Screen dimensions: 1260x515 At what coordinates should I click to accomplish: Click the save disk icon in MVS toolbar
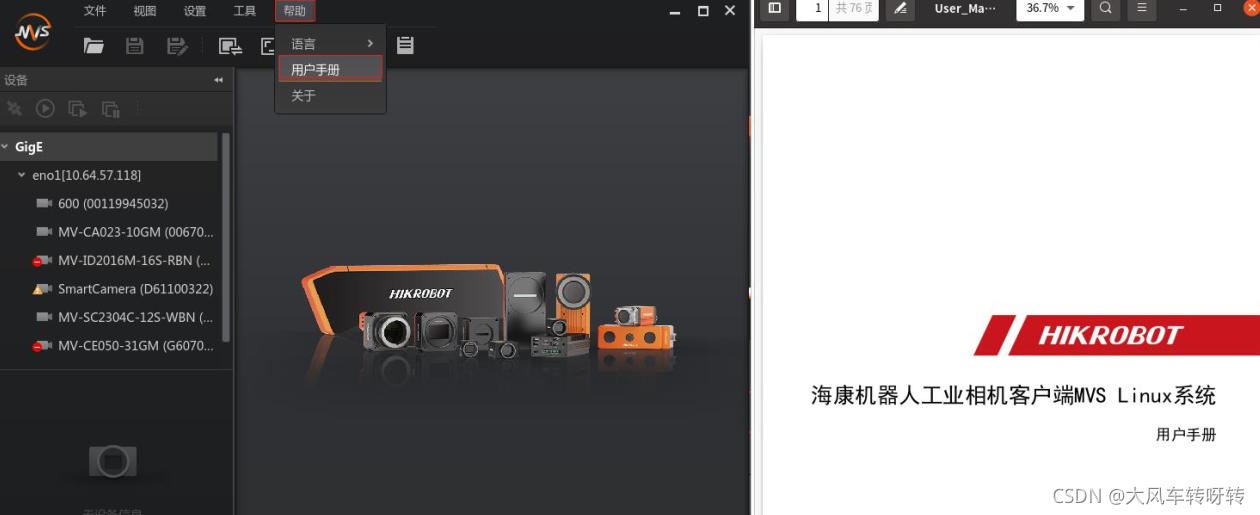point(135,45)
